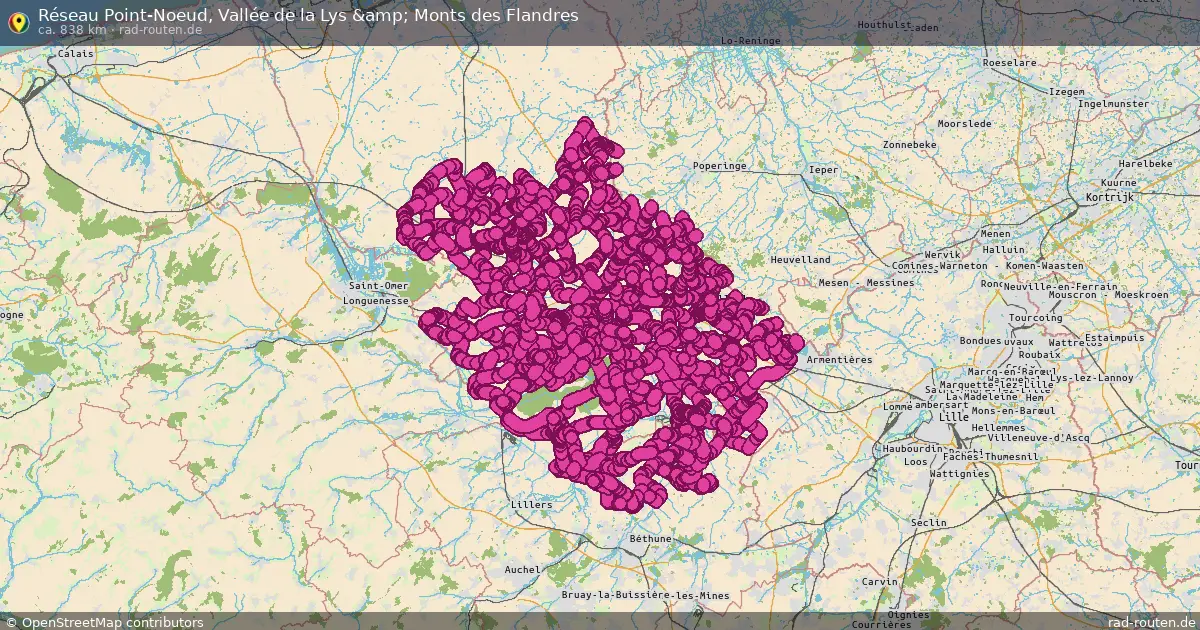
Task: Click the 'Mesen - Messines' map label
Action: 866,283
